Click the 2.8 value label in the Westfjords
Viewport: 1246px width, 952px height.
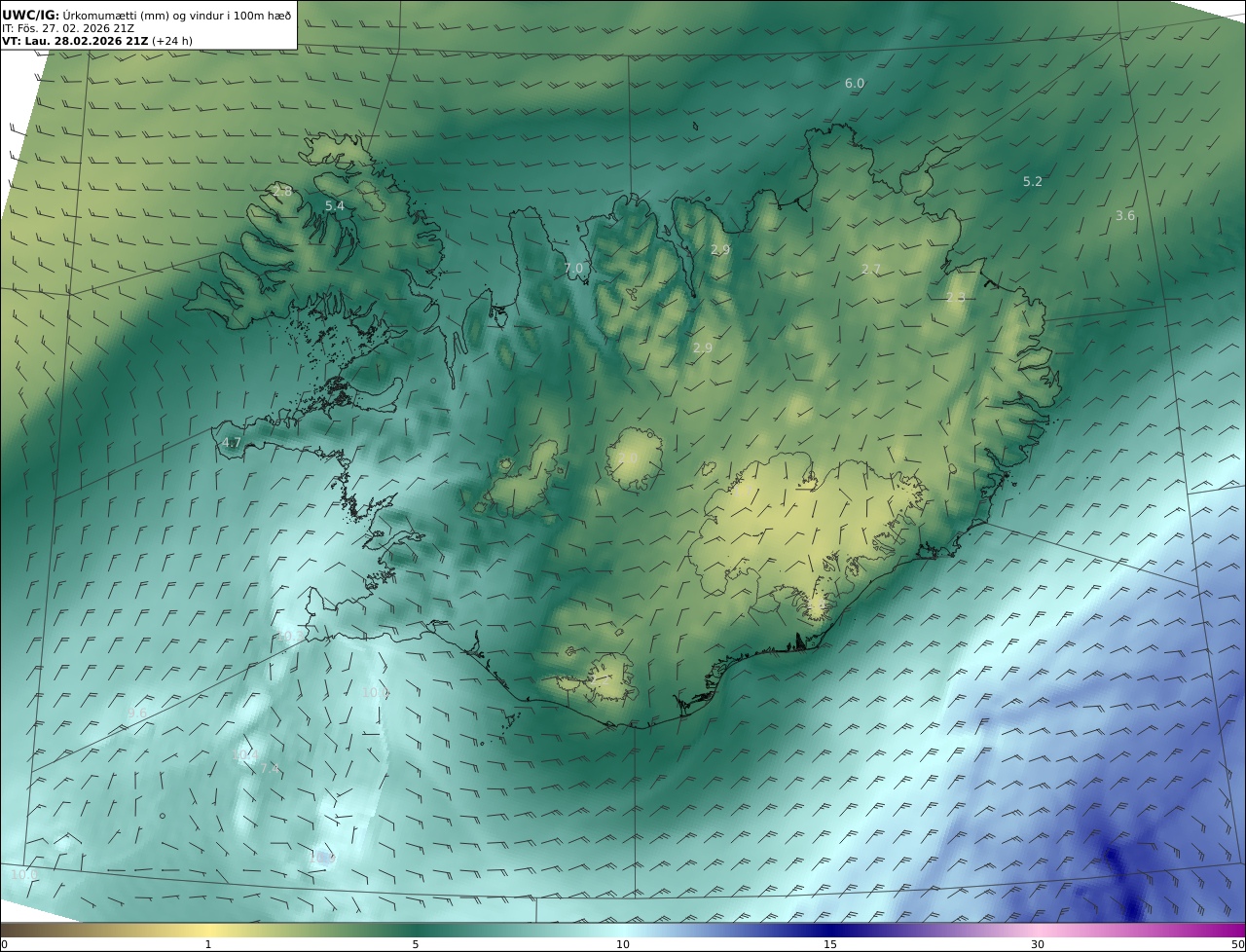pyautogui.click(x=282, y=192)
